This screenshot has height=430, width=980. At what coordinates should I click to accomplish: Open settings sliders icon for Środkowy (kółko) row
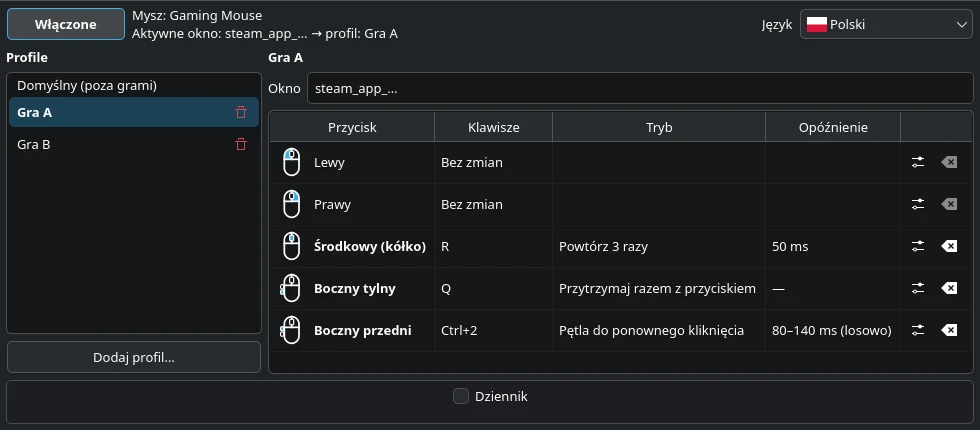coord(918,246)
